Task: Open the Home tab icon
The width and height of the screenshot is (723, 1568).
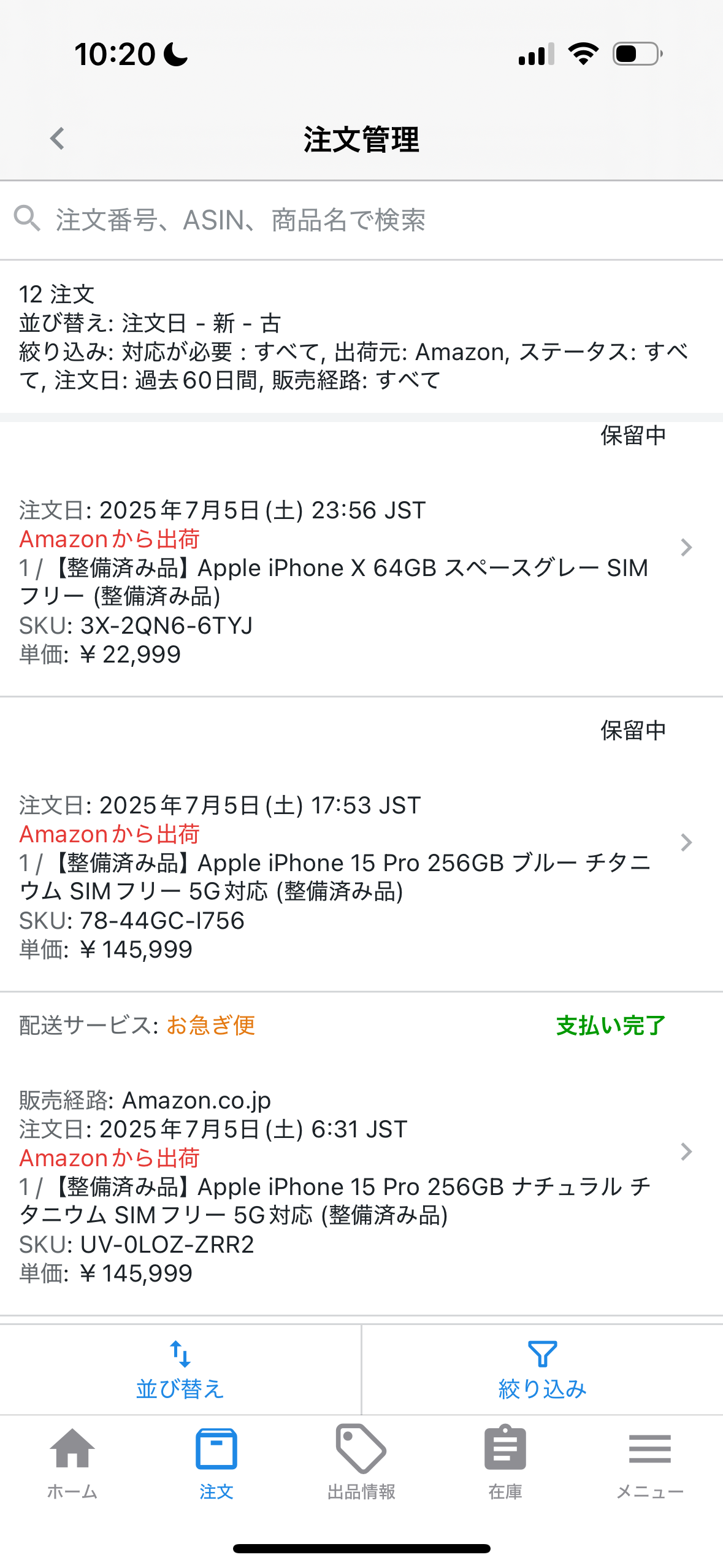Action: pyautogui.click(x=72, y=1448)
